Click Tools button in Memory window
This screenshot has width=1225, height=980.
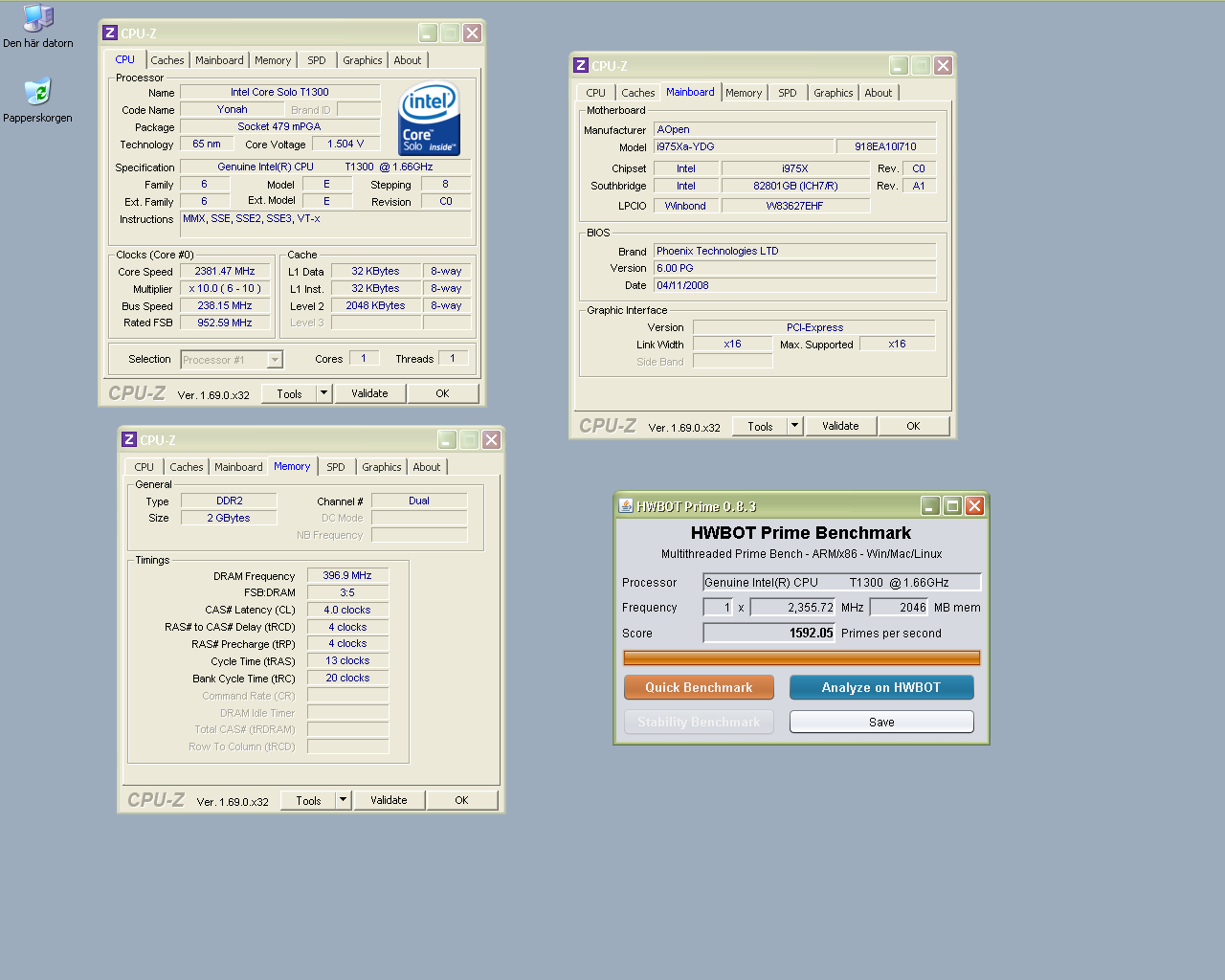click(x=308, y=800)
